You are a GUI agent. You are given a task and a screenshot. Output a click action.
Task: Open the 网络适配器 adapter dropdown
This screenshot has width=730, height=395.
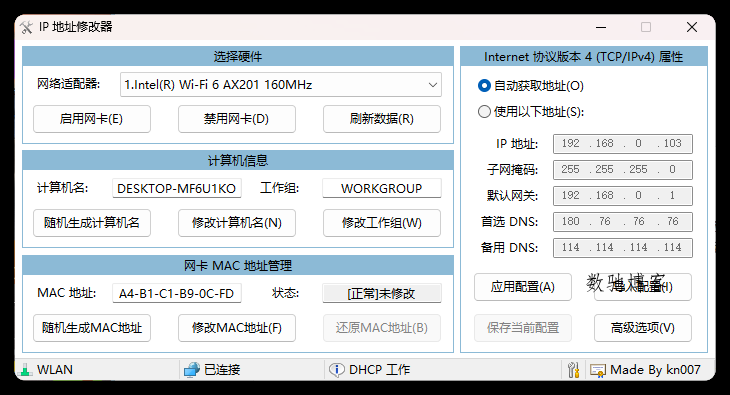tap(281, 85)
